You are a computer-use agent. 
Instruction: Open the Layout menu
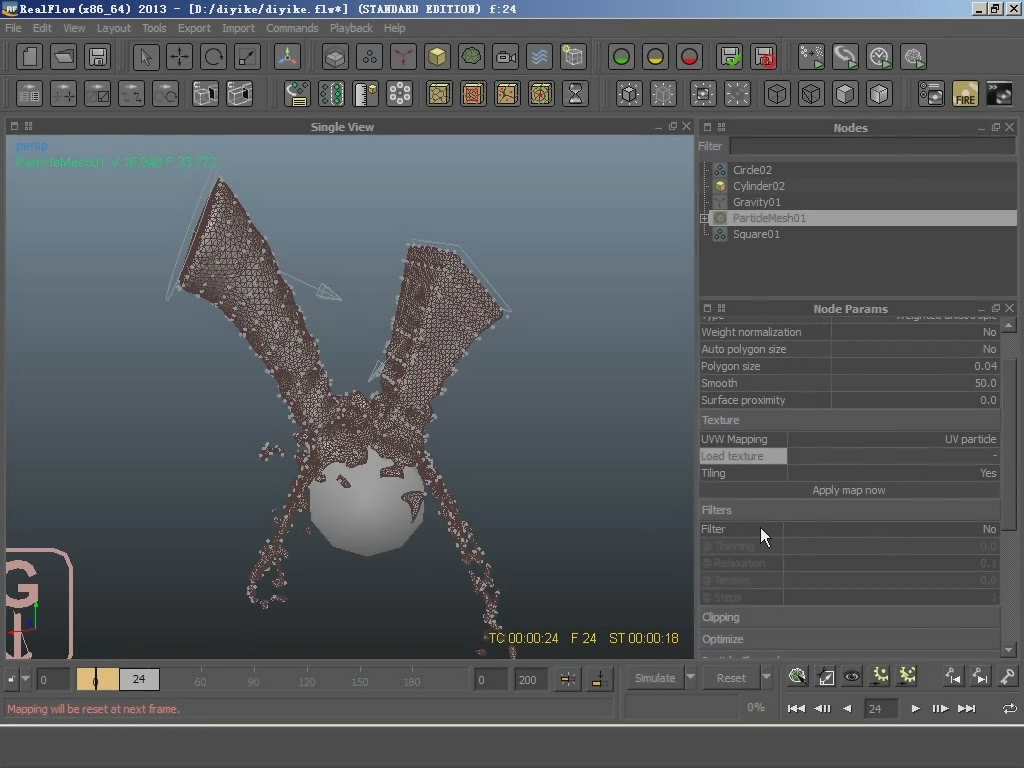point(114,28)
